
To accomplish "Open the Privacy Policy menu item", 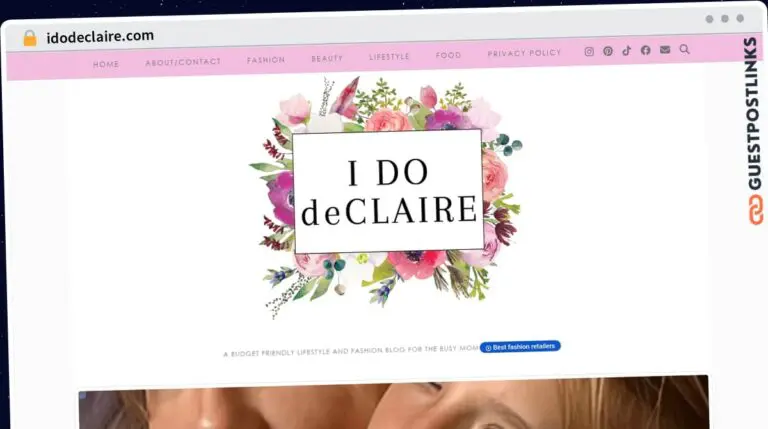I will point(524,53).
